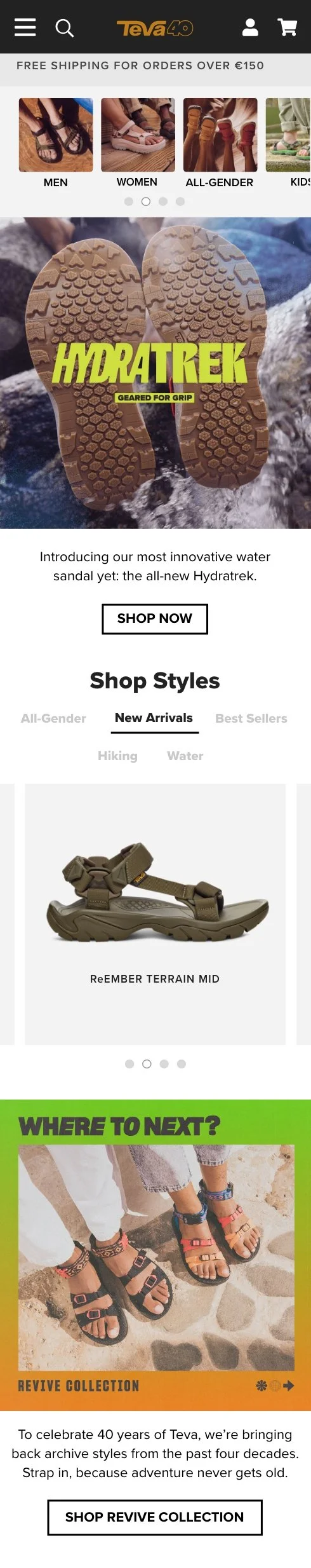Select fourth category carousel dot
The height and width of the screenshot is (1568, 311).
click(180, 201)
